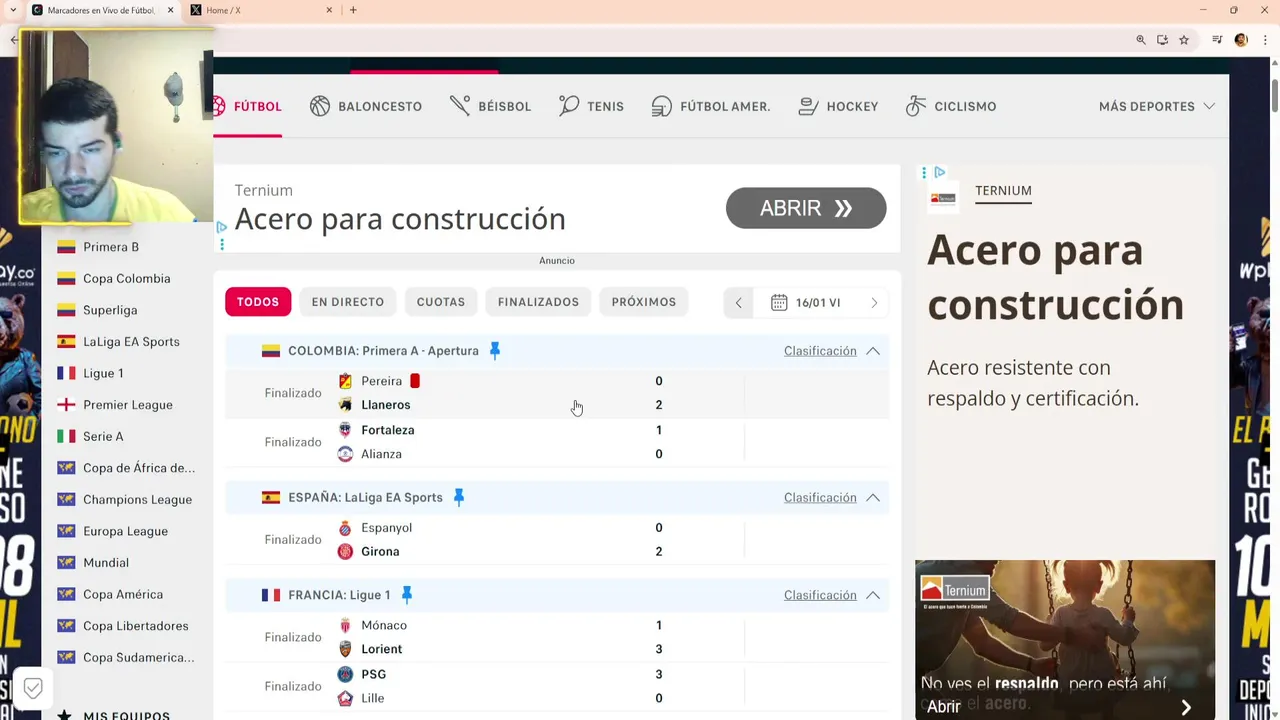Open Ligue 1 in the sidebar
This screenshot has width=1280, height=720.
[103, 373]
